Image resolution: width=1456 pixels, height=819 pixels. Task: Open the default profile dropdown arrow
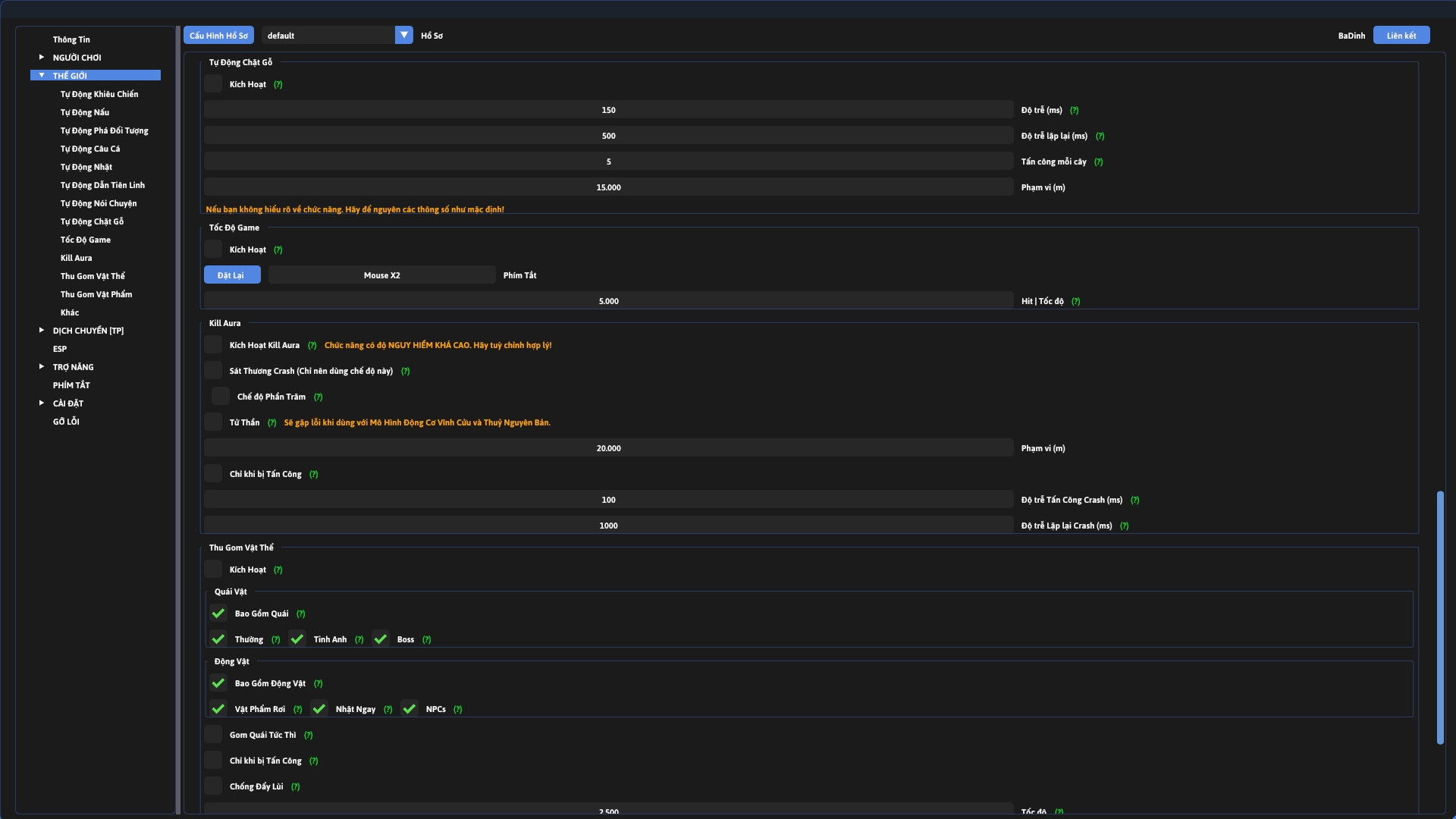[404, 35]
